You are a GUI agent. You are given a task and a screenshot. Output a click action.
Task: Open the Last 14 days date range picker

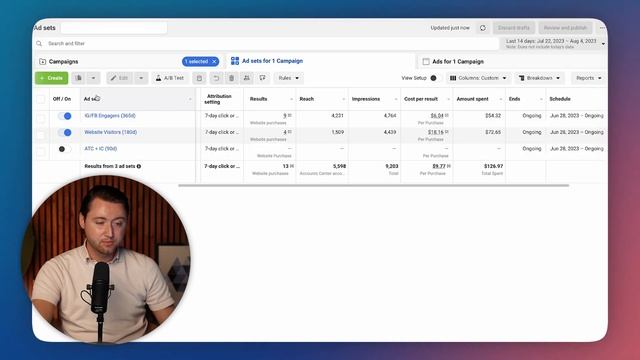tap(554, 43)
